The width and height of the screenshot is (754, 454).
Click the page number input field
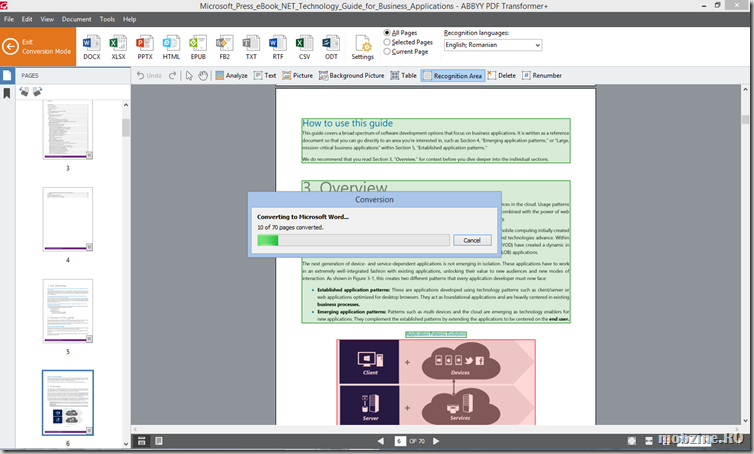point(400,441)
